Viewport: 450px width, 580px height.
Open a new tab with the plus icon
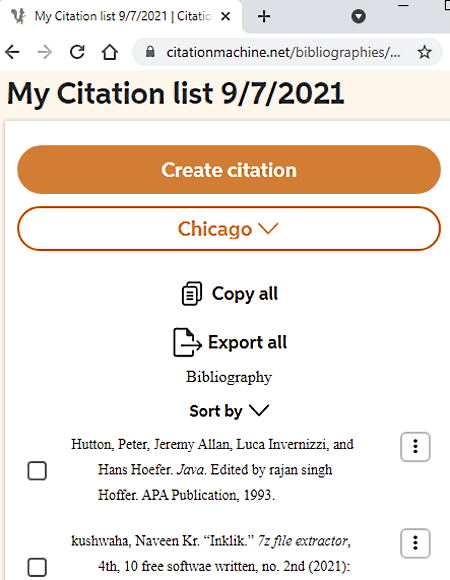(x=264, y=16)
